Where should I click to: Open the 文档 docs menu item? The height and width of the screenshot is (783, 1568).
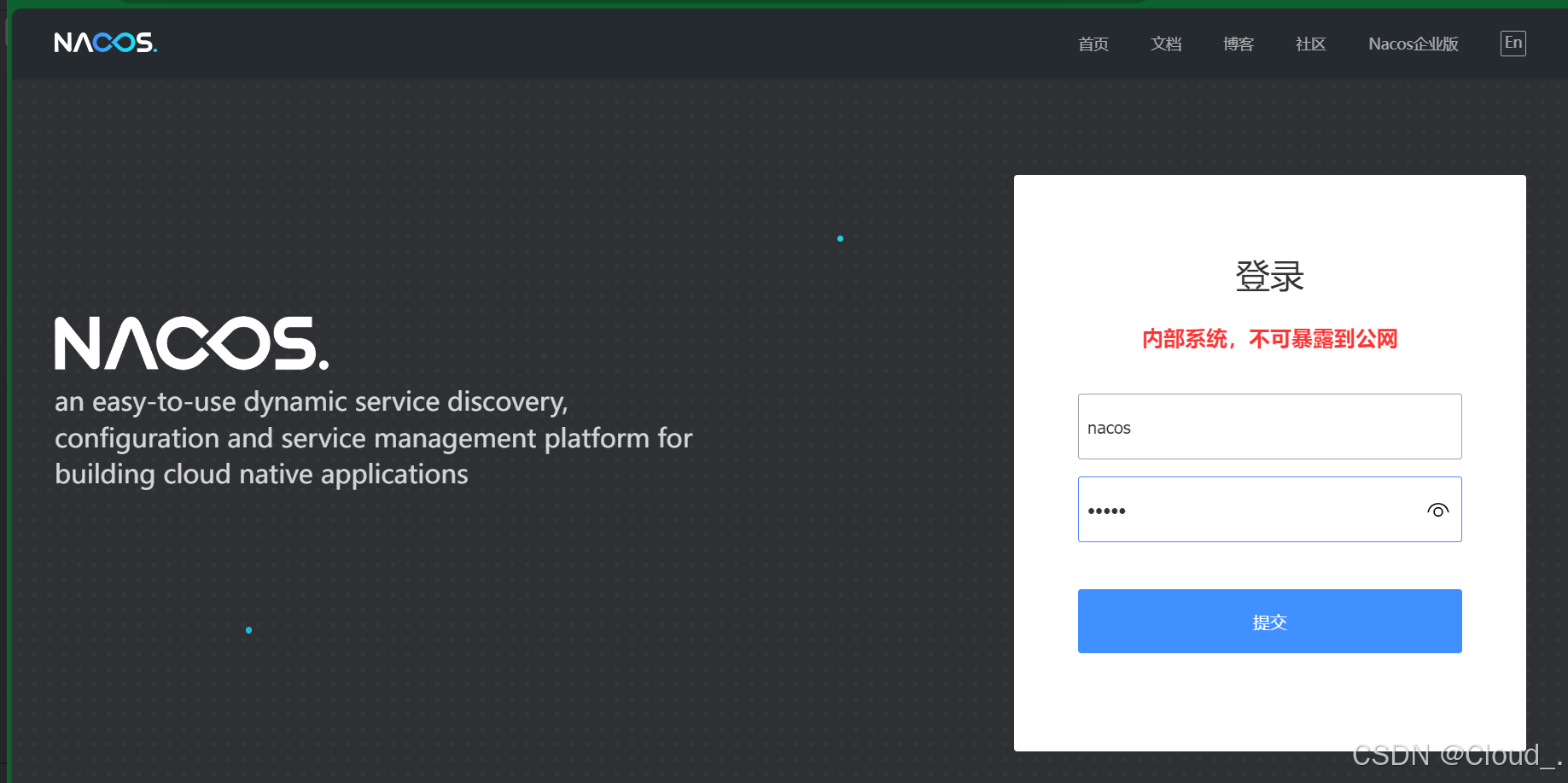tap(1166, 44)
